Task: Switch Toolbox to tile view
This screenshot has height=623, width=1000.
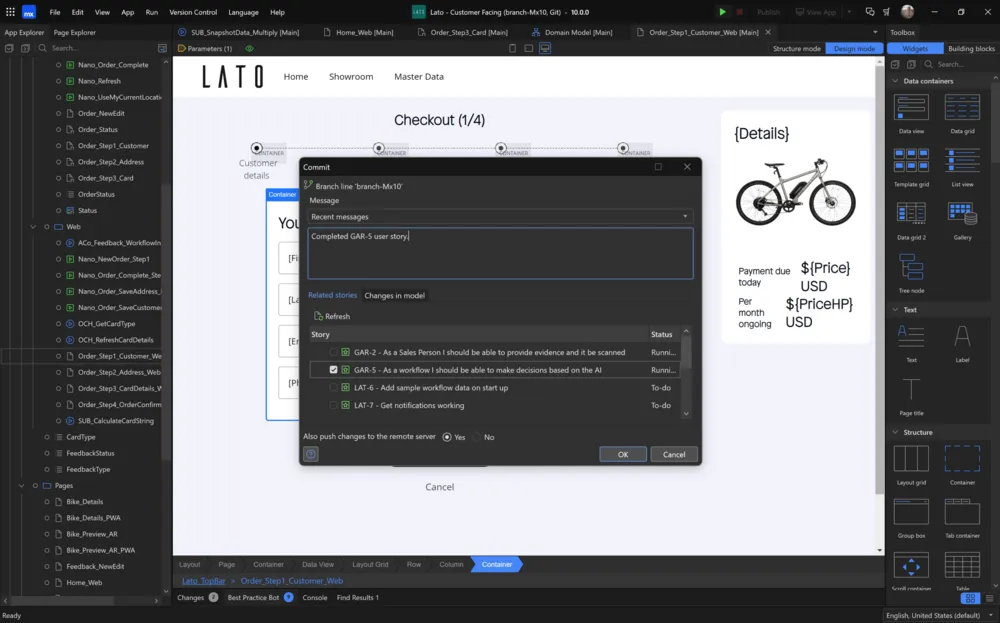Action: point(970,598)
